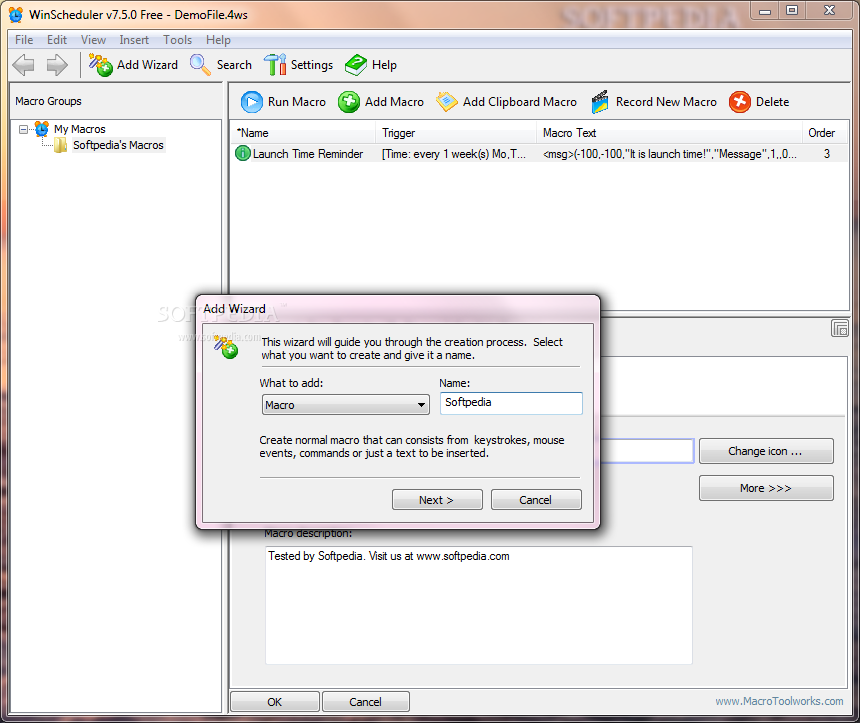
Task: Click the Add Clipboard Macro icon
Action: pyautogui.click(x=446, y=102)
